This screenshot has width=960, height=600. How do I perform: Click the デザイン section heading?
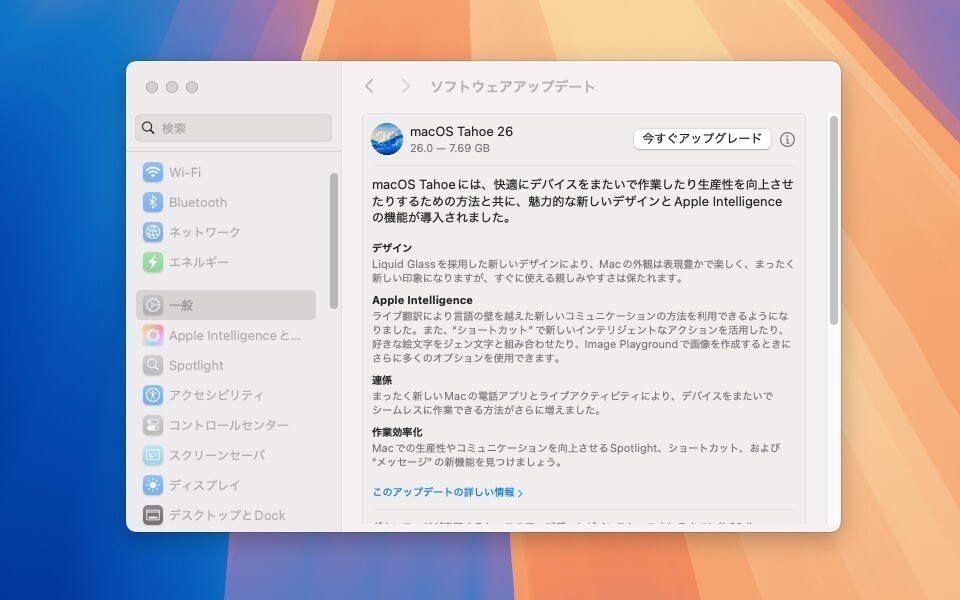coord(392,248)
